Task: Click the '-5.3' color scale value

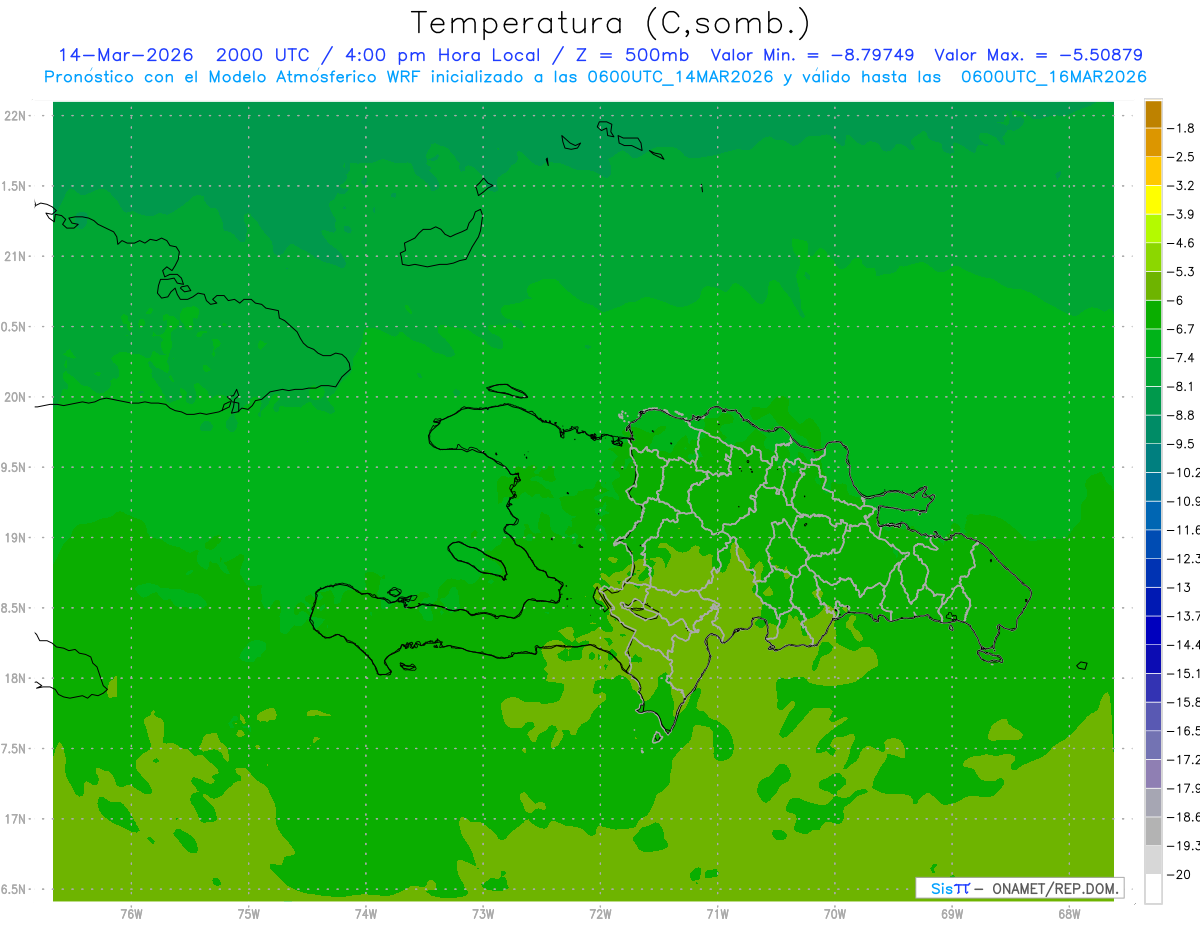Action: (x=1181, y=271)
